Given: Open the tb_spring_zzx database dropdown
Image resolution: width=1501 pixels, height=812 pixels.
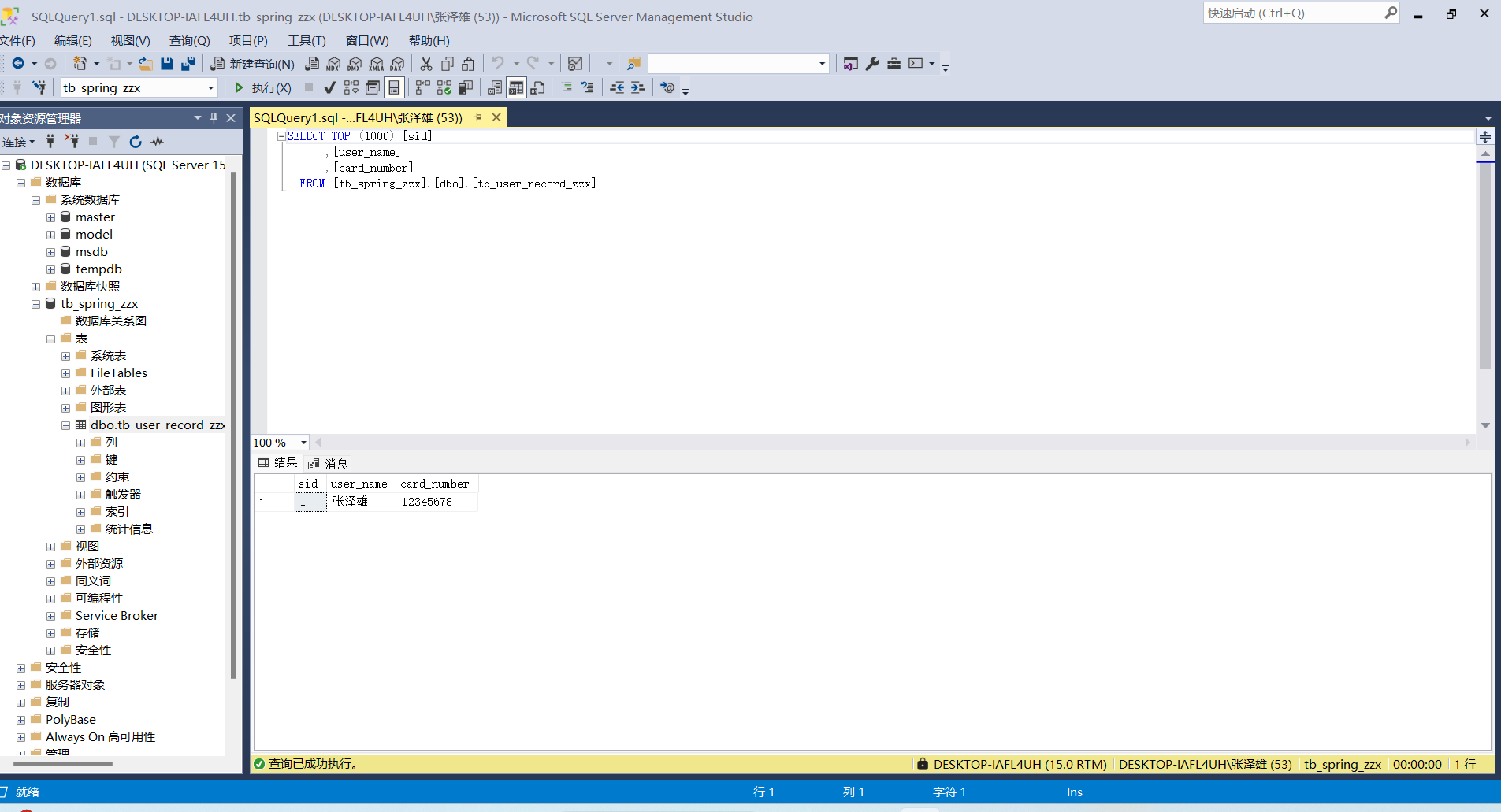Looking at the screenshot, I should coord(210,87).
